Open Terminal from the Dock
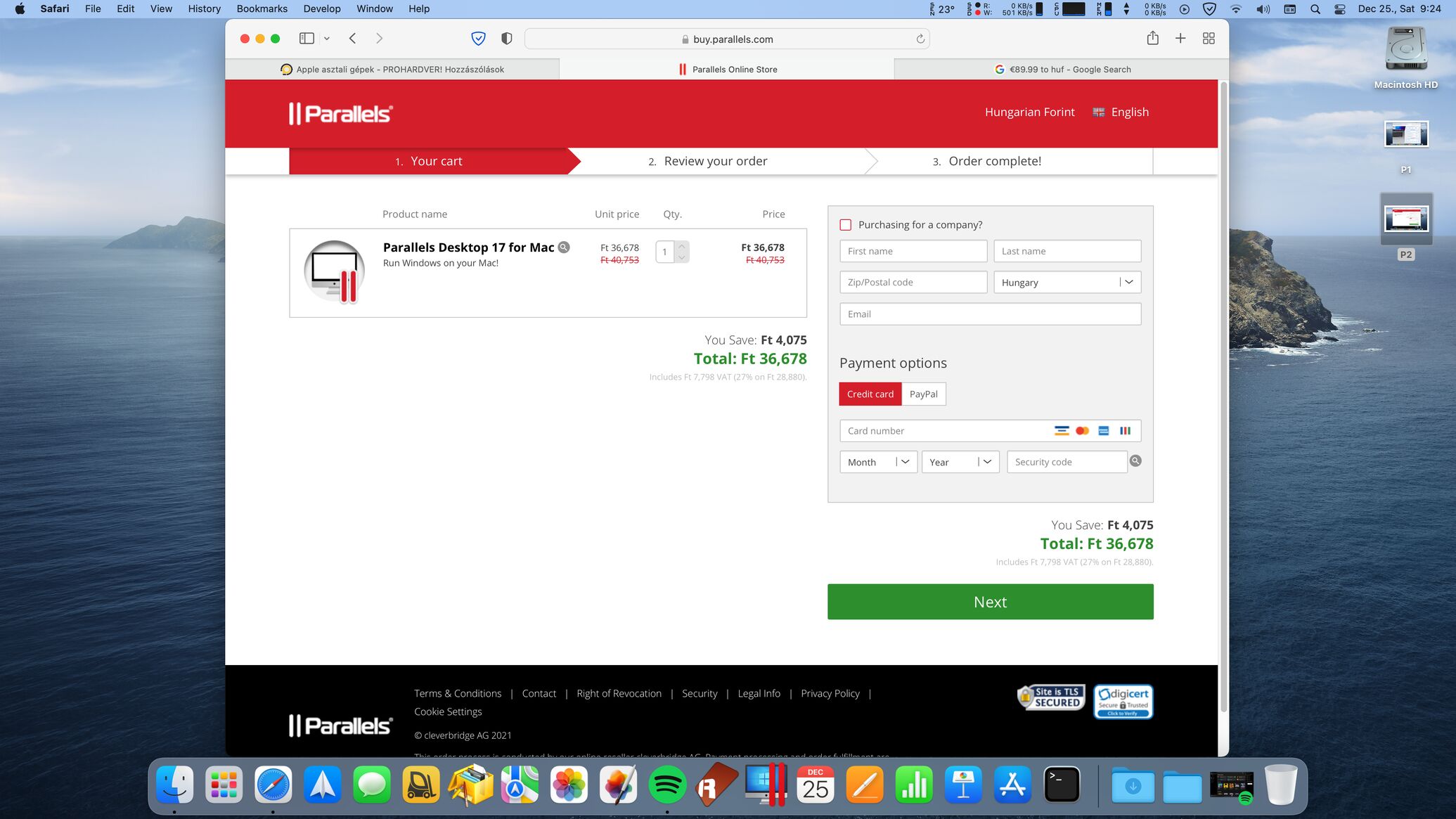Image resolution: width=1456 pixels, height=819 pixels. [1062, 785]
